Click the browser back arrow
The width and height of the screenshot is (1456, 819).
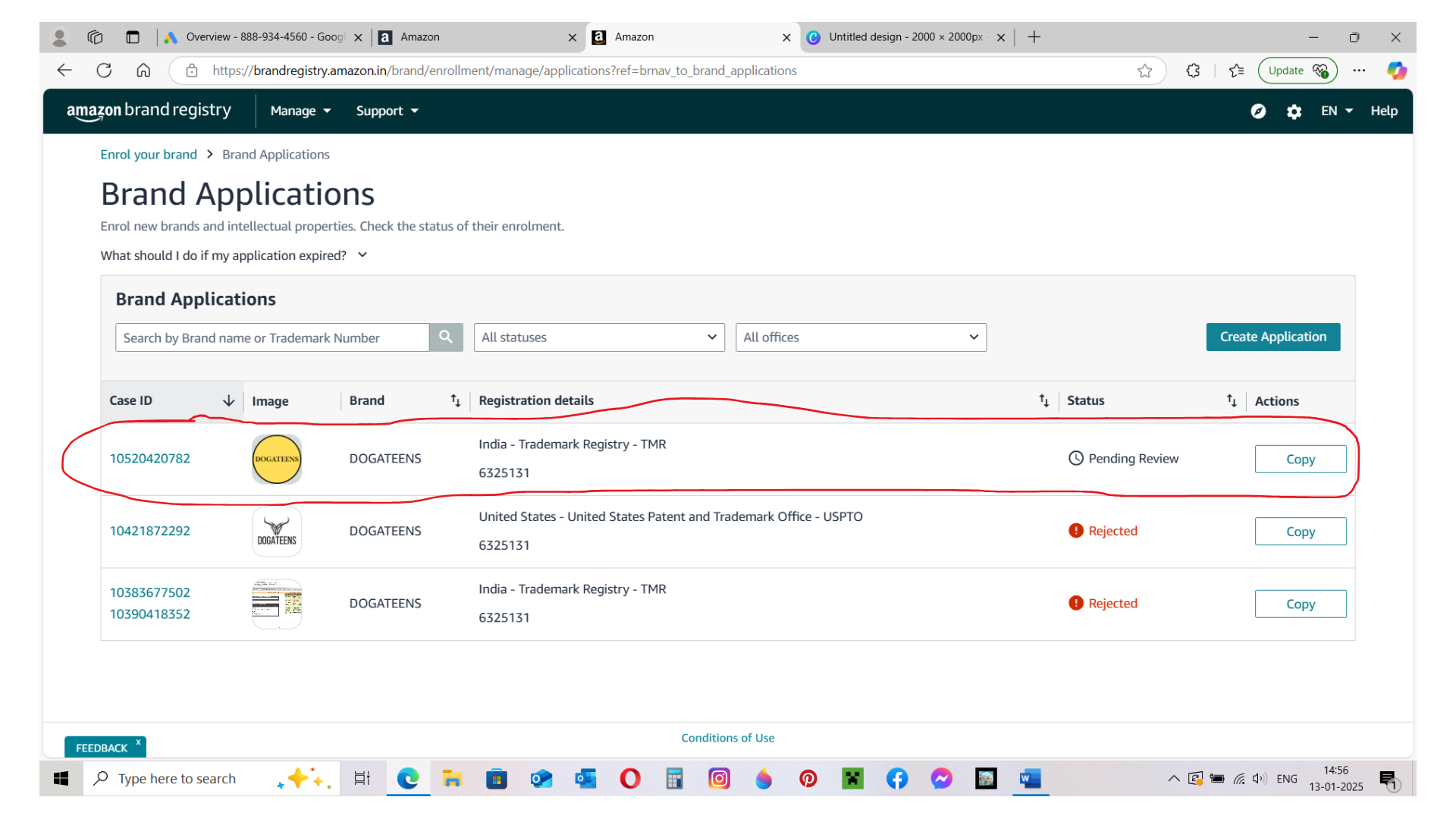[64, 71]
